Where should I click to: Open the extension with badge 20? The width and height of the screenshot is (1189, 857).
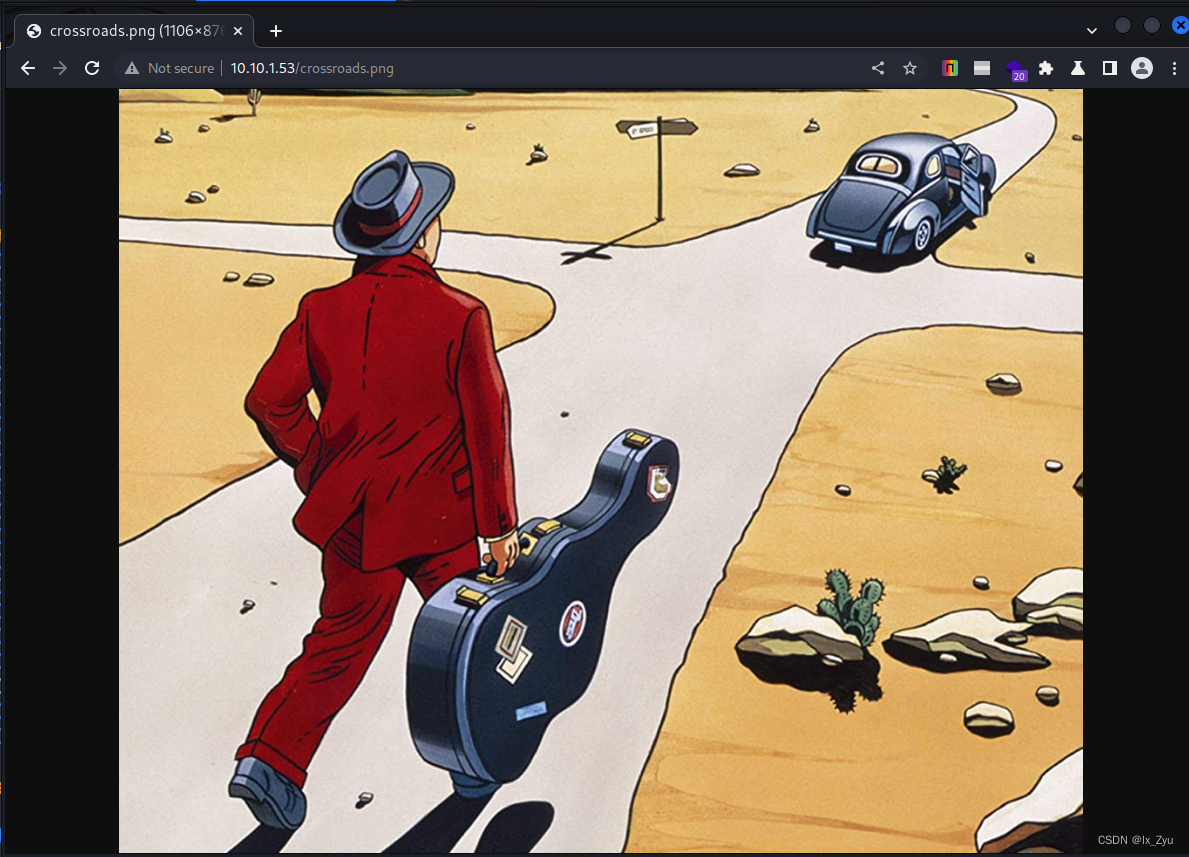pyautogui.click(x=1016, y=70)
